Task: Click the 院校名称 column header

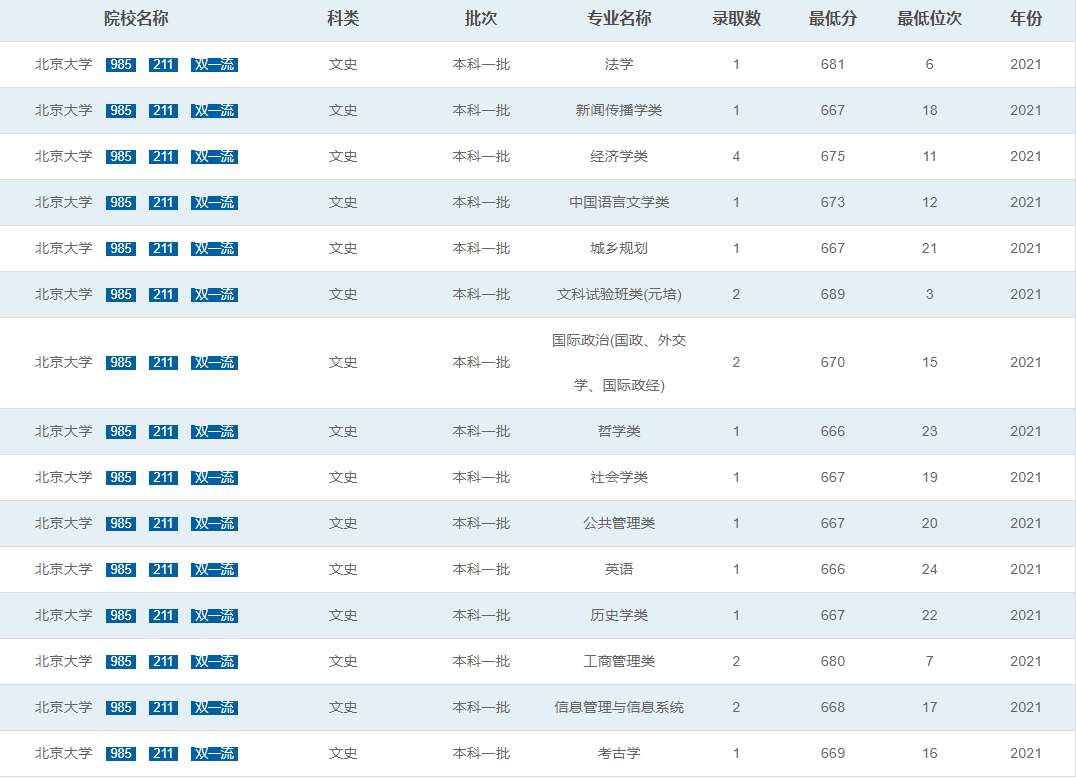Action: [129, 18]
